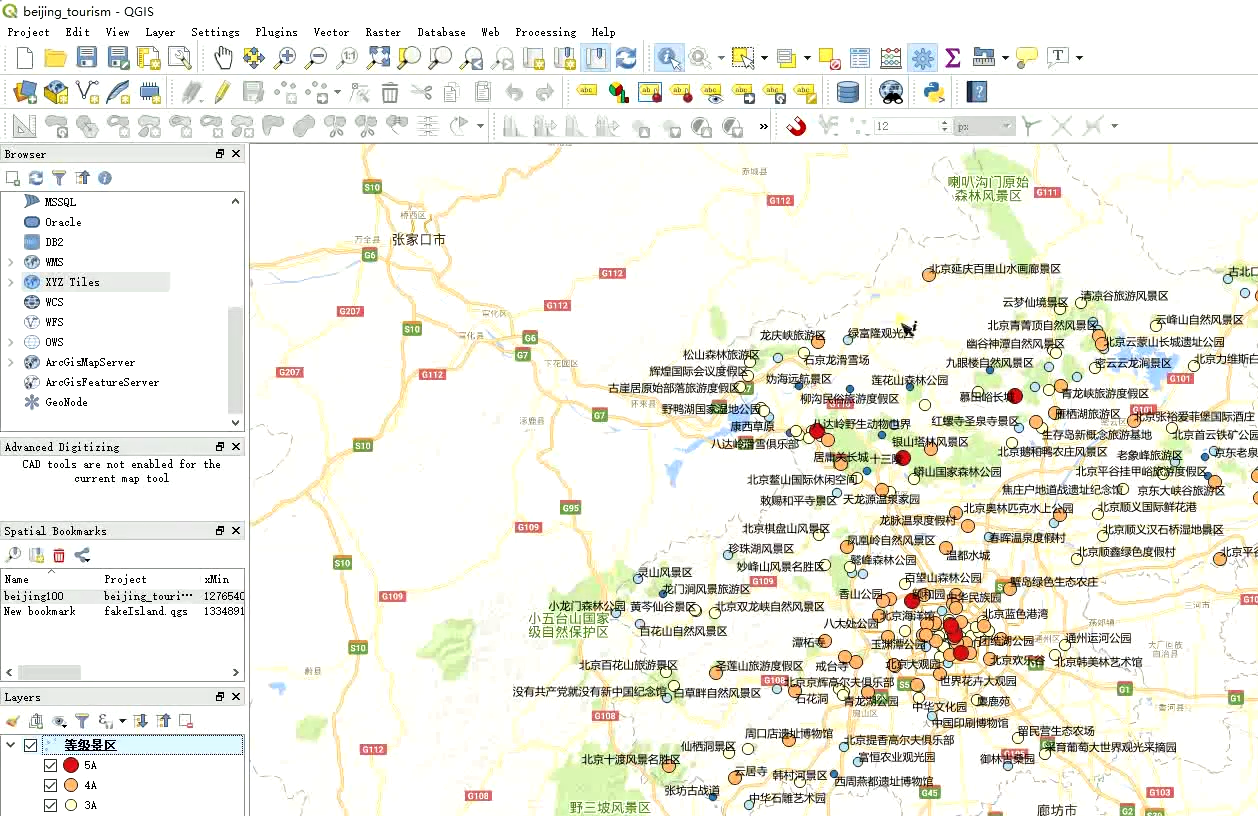Viewport: 1258px width, 816px height.
Task: Open the Vector menu
Action: tap(331, 32)
